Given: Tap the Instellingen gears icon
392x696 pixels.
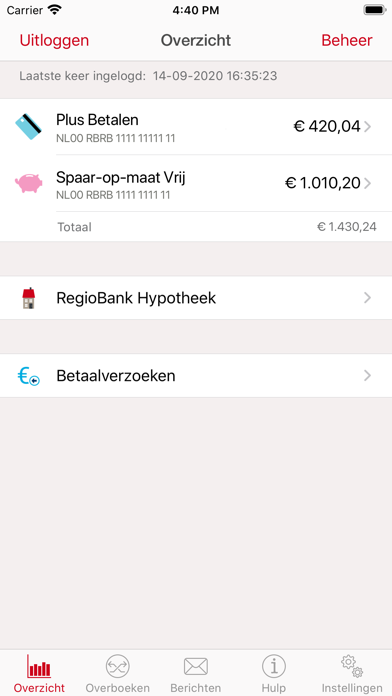Looking at the screenshot, I should point(352,666).
